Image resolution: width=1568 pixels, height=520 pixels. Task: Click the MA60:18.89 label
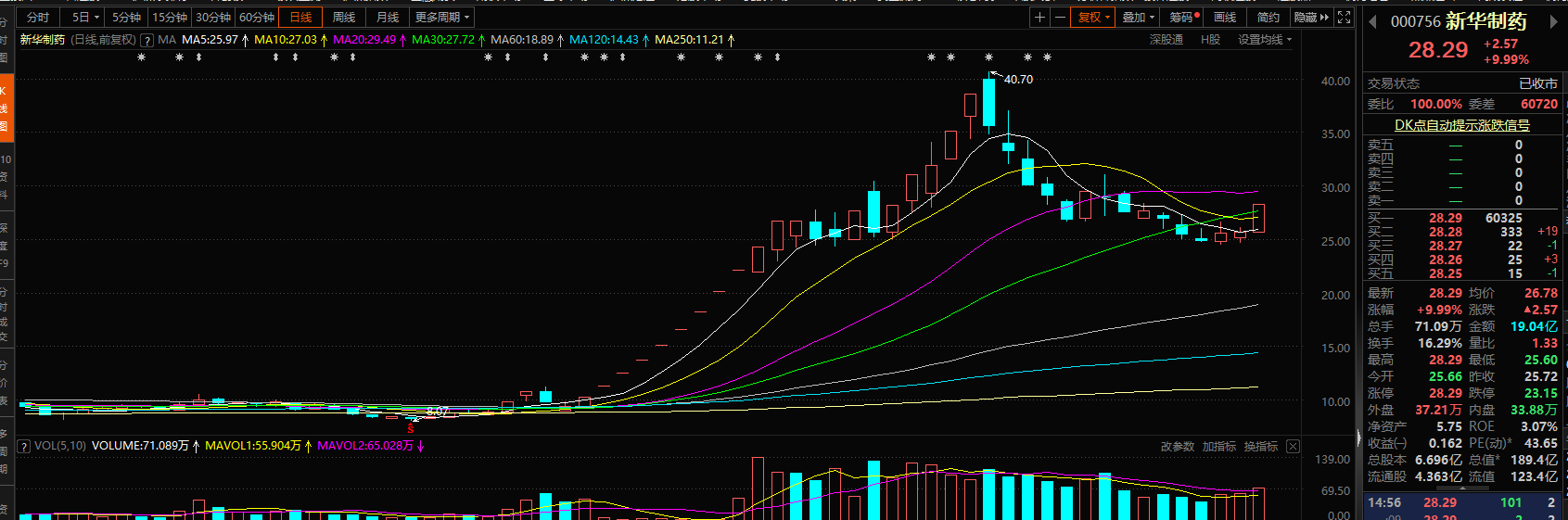coord(522,40)
